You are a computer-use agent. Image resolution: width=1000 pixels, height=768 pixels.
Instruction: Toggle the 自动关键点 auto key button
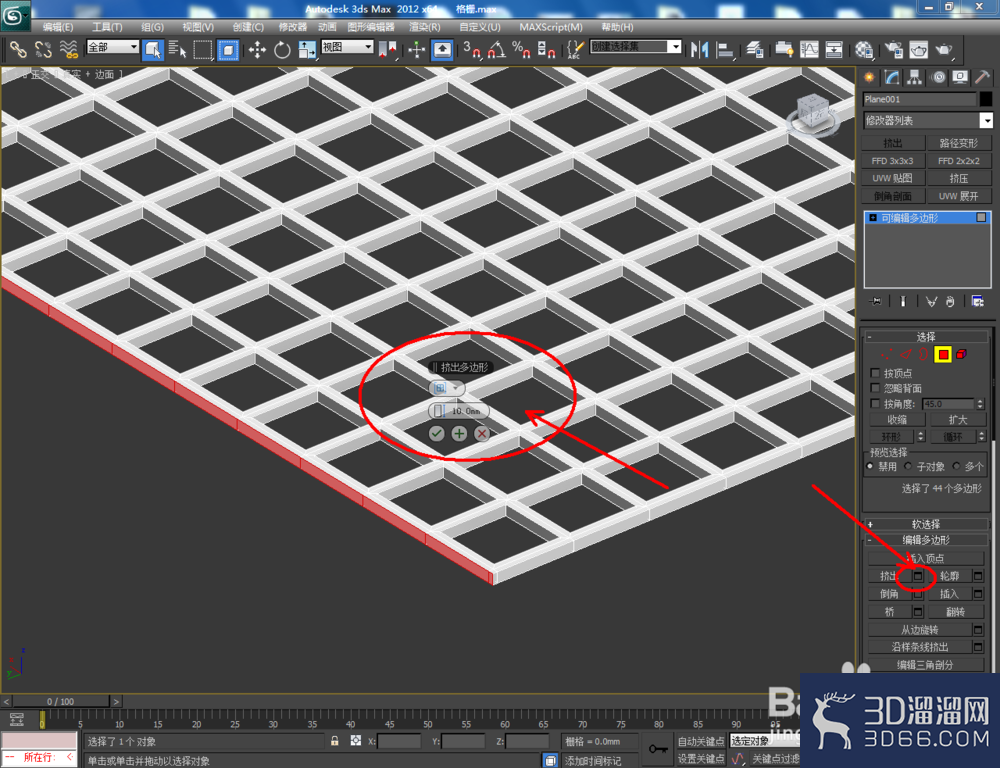tap(701, 741)
